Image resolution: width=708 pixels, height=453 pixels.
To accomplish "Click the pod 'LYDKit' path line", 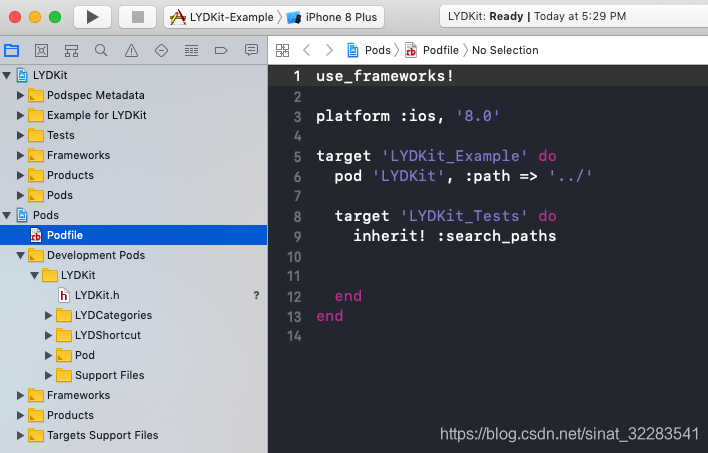I will tap(463, 176).
